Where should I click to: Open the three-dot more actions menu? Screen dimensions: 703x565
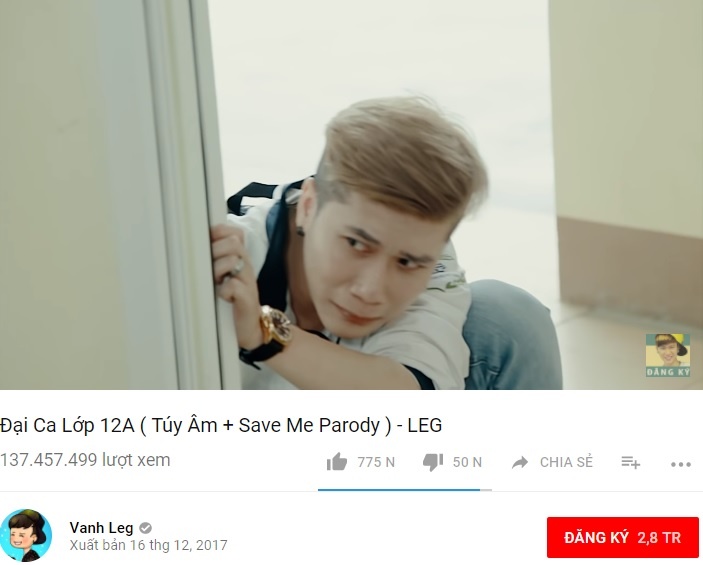tap(681, 465)
